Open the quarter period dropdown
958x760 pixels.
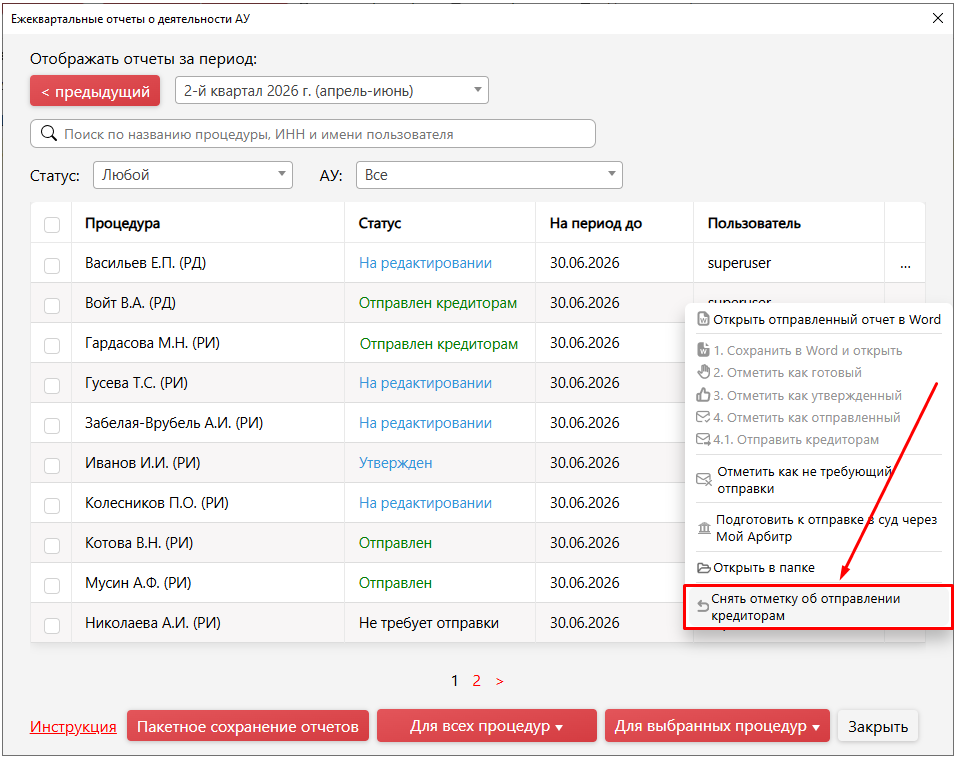[x=332, y=90]
